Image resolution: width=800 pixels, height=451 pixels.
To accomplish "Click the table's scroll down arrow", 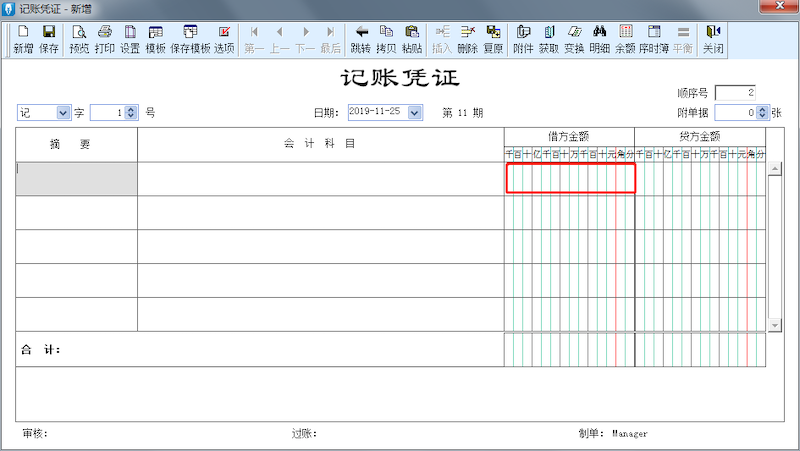I will [774, 325].
